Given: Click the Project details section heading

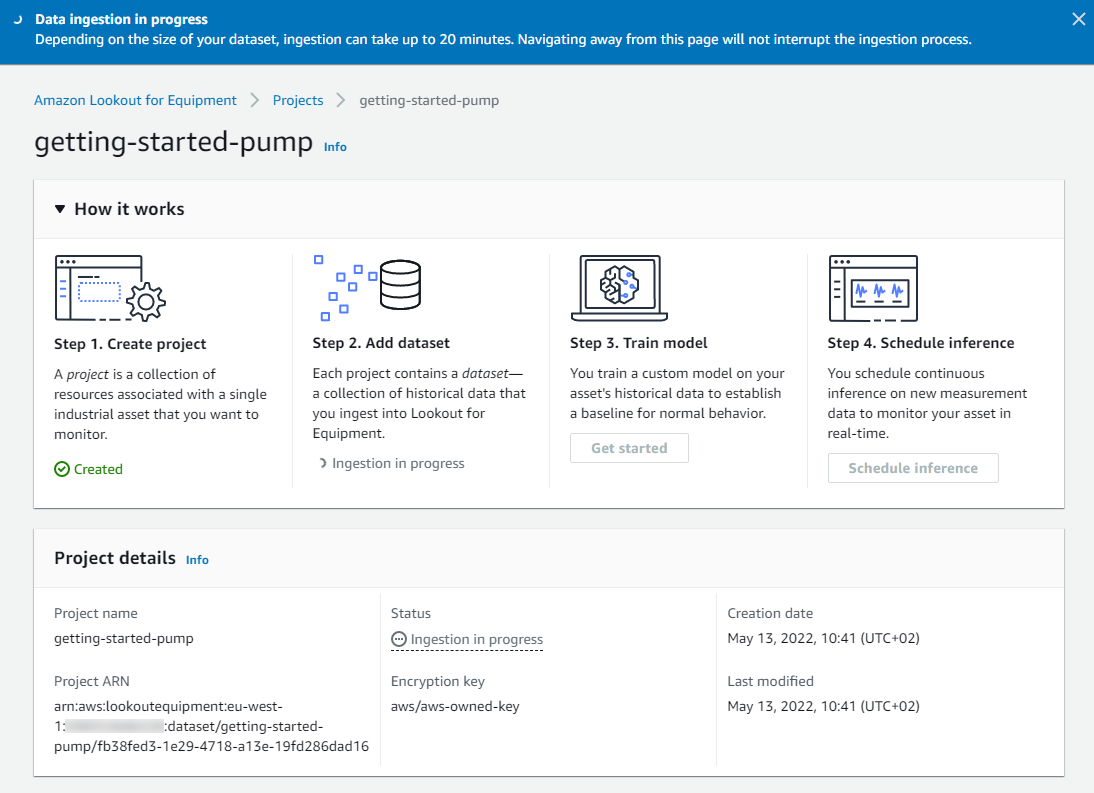Looking at the screenshot, I should point(115,558).
